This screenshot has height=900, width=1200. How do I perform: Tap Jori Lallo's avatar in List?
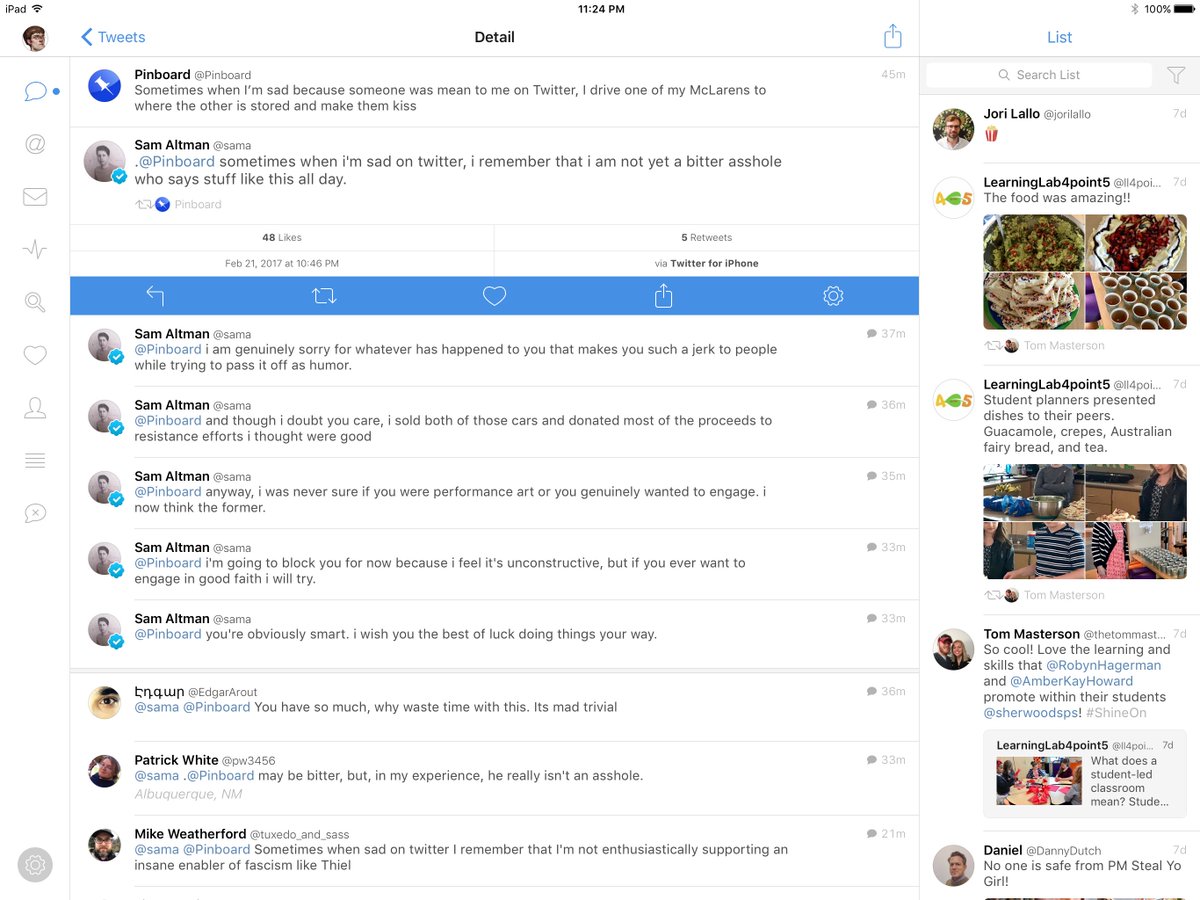[953, 129]
